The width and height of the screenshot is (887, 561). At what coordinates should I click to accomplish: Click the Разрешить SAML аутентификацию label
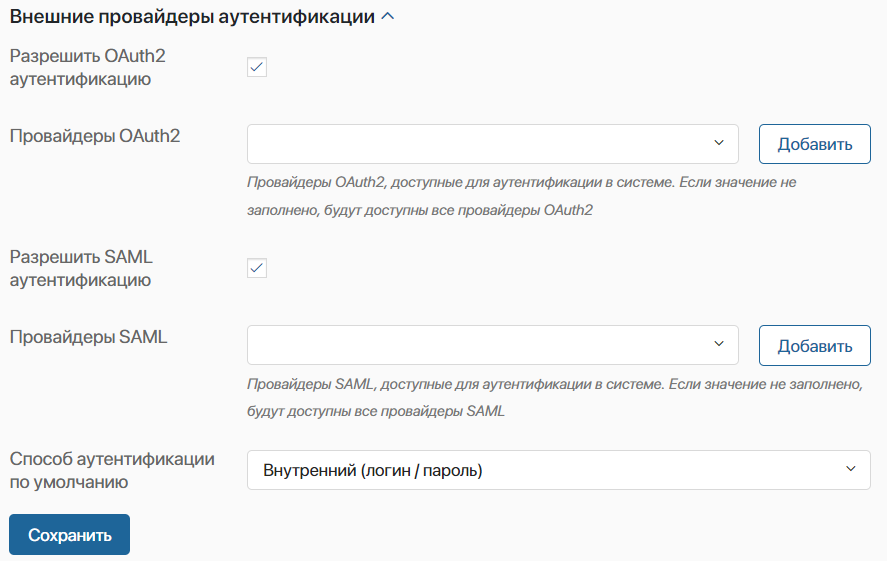[x=81, y=268]
